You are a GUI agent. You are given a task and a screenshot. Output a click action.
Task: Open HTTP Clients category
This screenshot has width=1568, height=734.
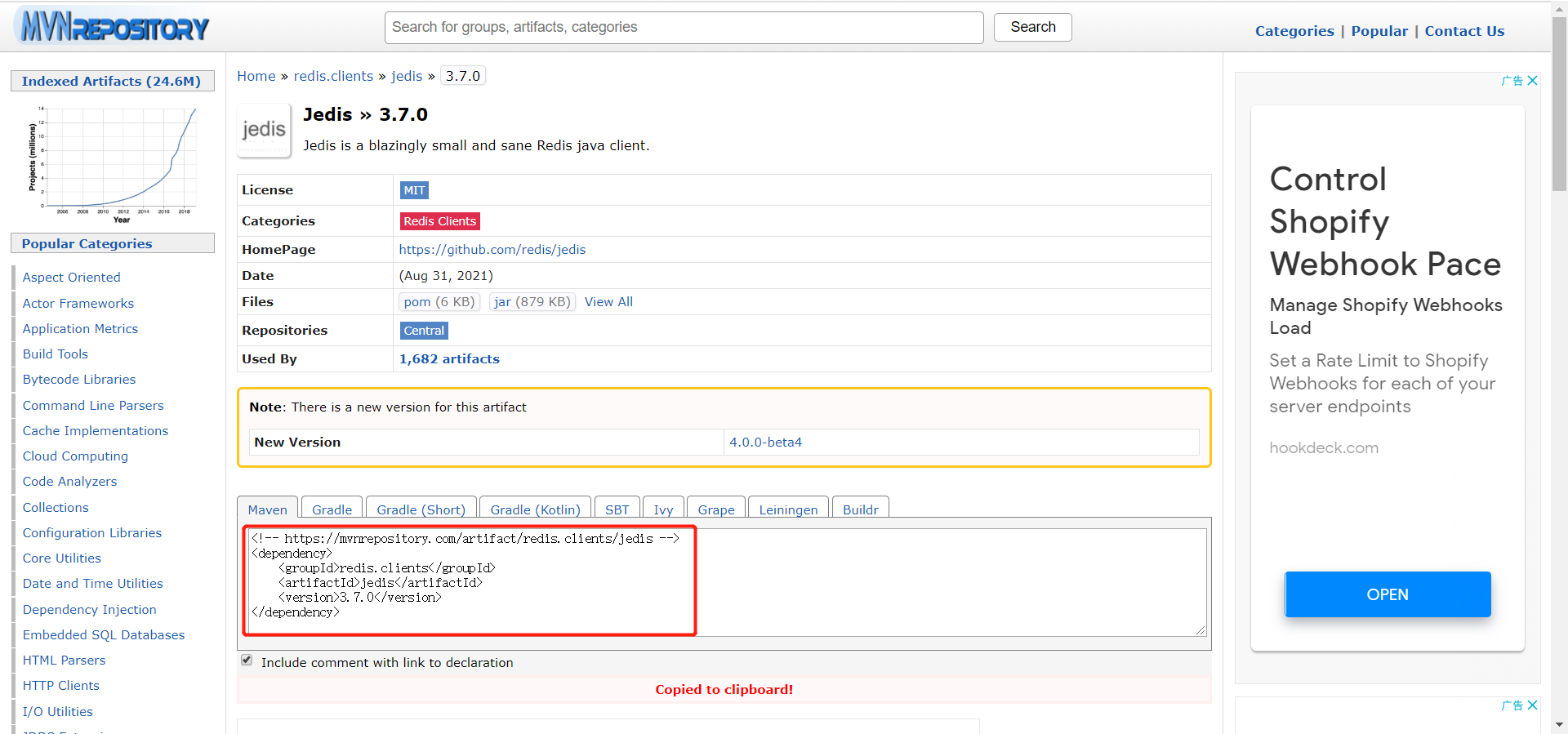[60, 686]
